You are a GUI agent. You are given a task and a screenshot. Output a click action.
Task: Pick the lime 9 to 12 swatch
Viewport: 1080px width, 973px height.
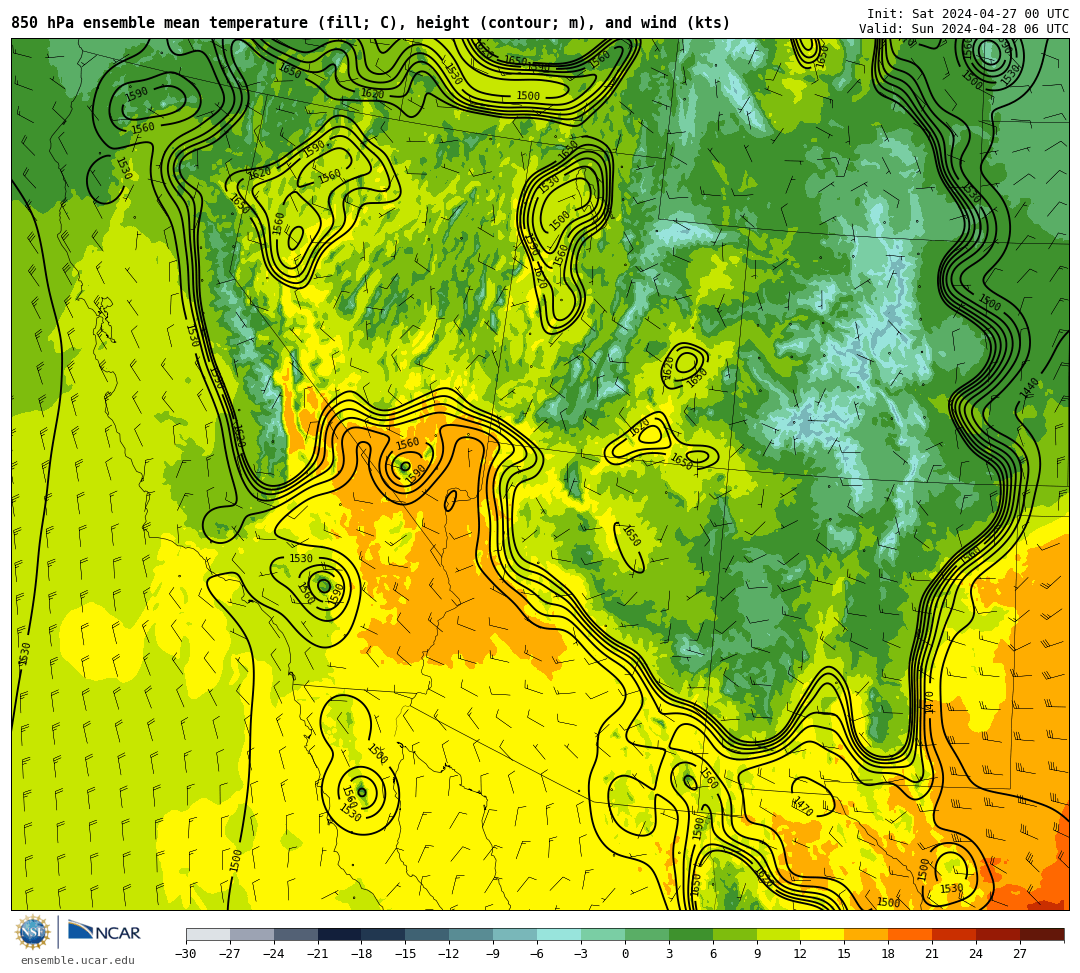(x=779, y=934)
